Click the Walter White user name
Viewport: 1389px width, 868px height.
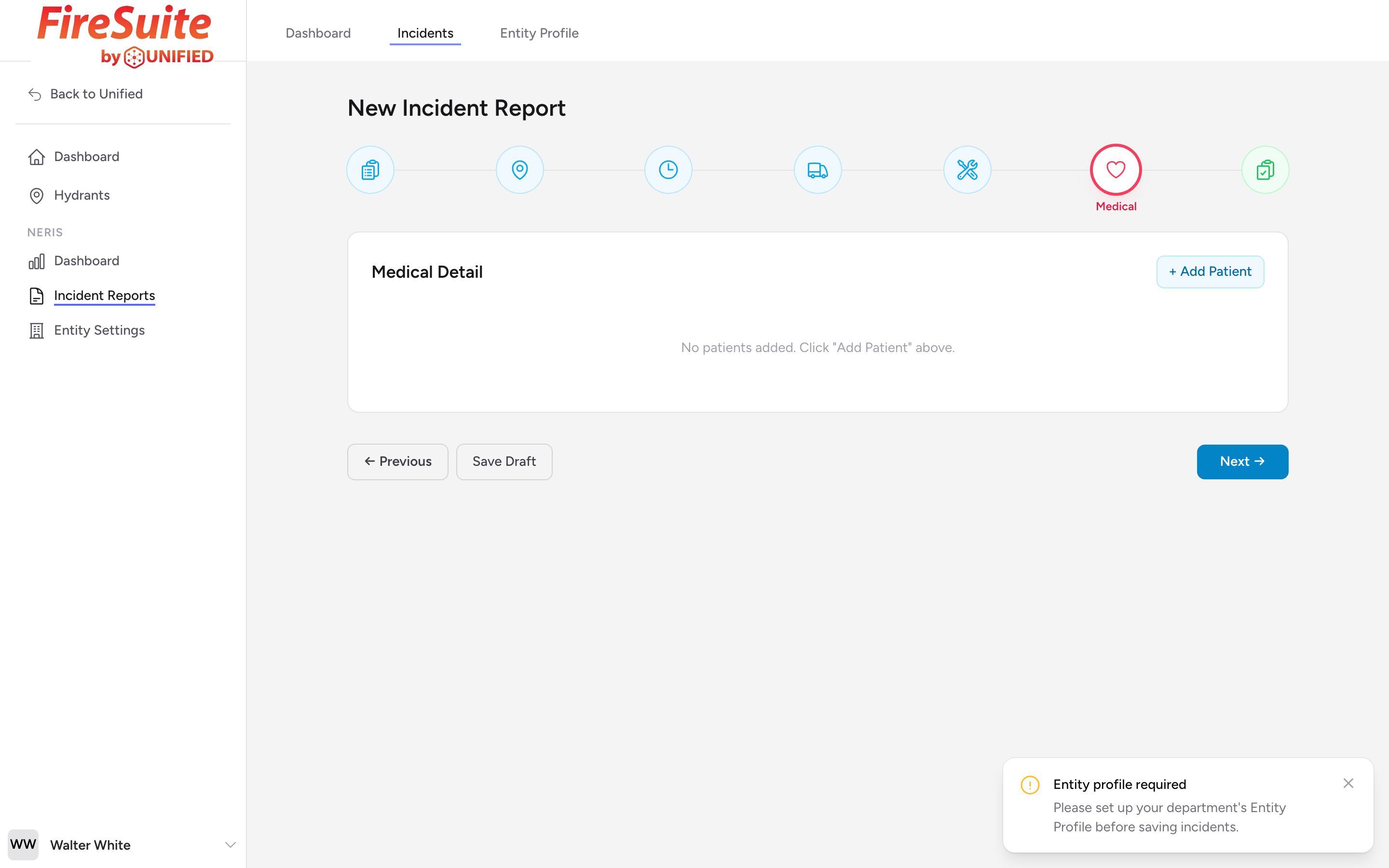(90, 845)
